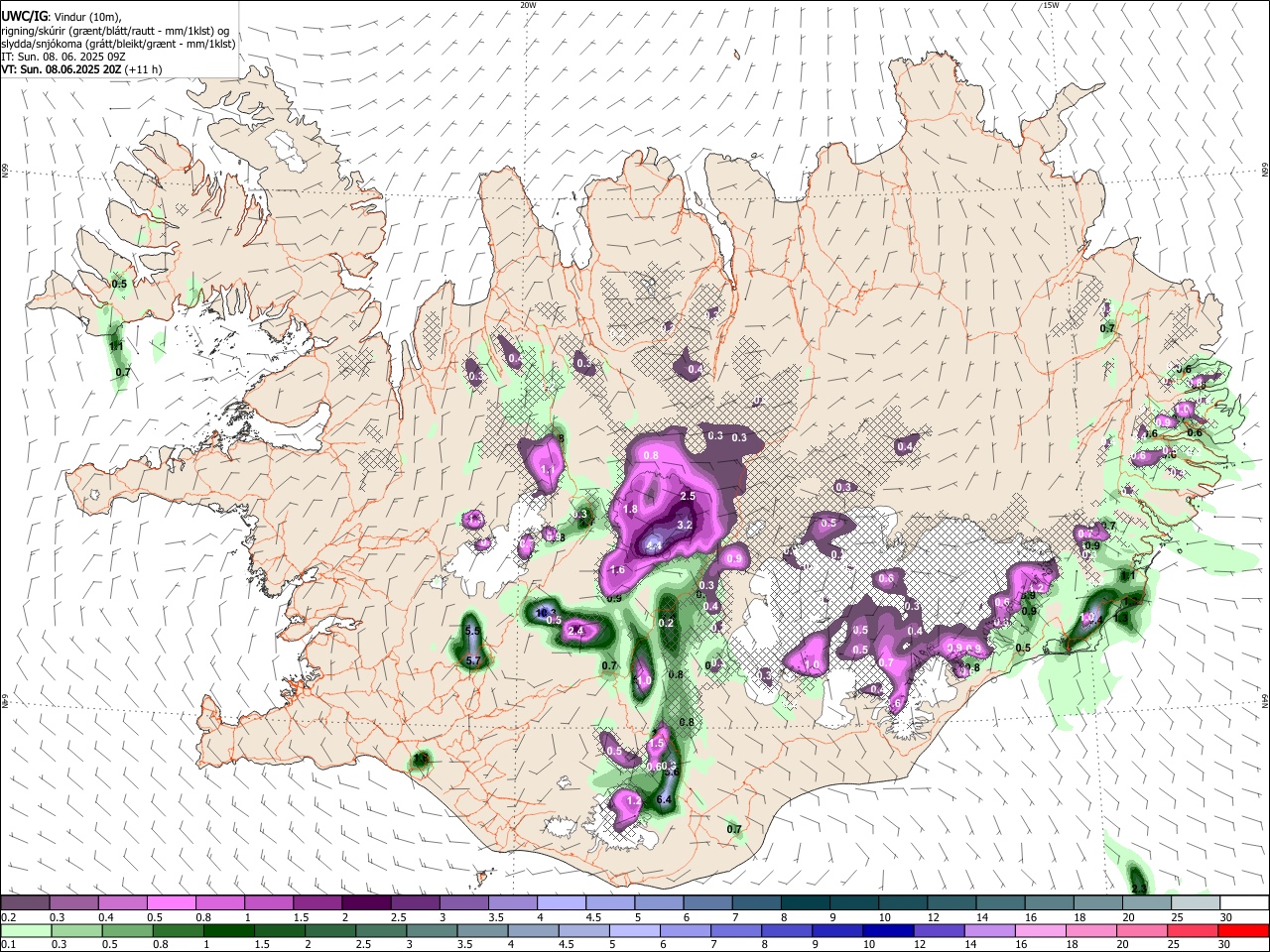Click the light pink 16 swatch in lower rain row
Image resolution: width=1270 pixels, height=952 pixels.
click(x=1039, y=930)
